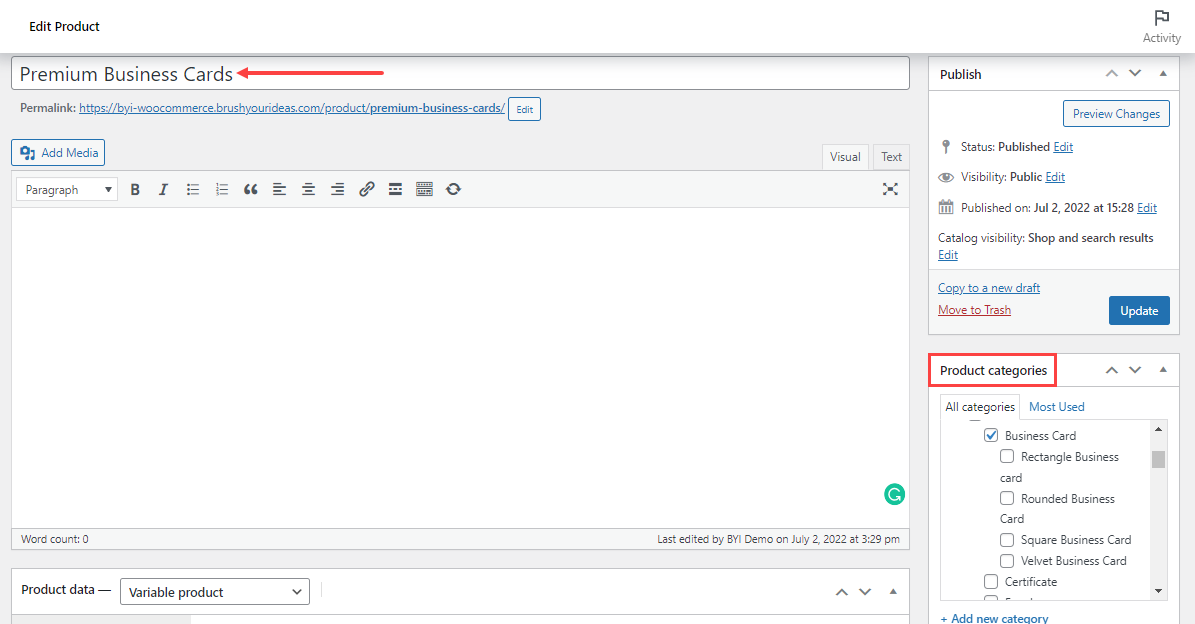
Task: Insert a numbered list
Action: (221, 189)
